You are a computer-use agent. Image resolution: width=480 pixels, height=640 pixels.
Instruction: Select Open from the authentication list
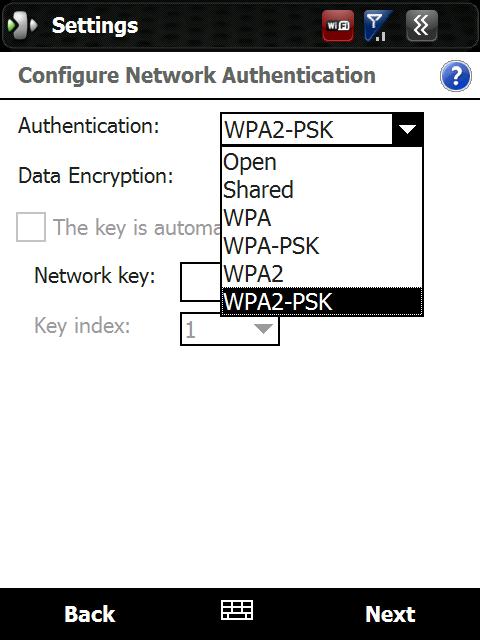pos(322,162)
